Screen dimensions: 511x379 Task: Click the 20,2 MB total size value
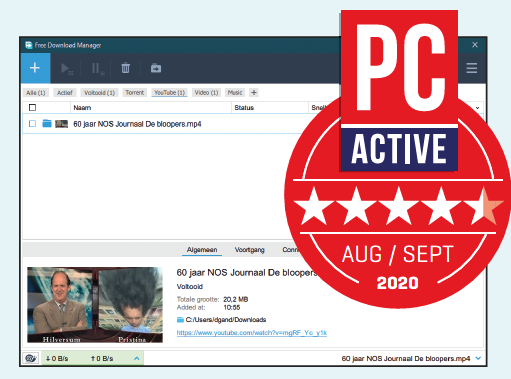(x=236, y=299)
